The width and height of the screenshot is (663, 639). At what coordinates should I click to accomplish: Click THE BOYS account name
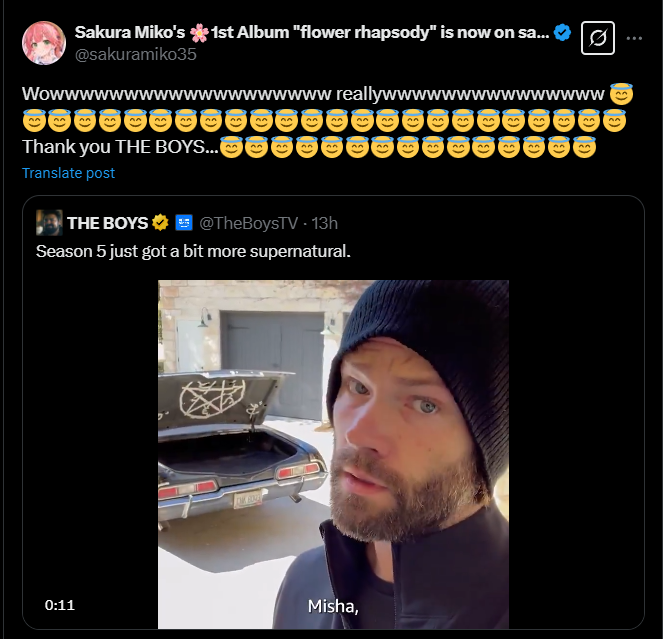pyautogui.click(x=107, y=222)
